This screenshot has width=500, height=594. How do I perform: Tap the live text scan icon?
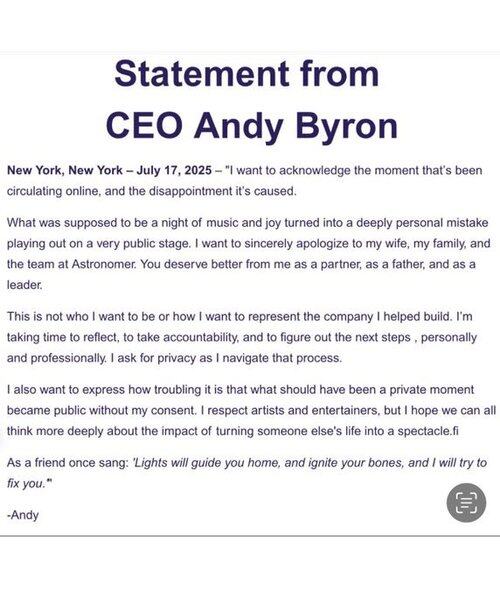[466, 503]
